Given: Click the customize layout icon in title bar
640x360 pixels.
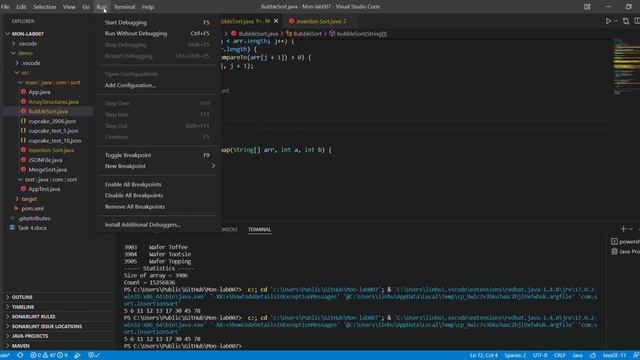Looking at the screenshot, I should (587, 7).
